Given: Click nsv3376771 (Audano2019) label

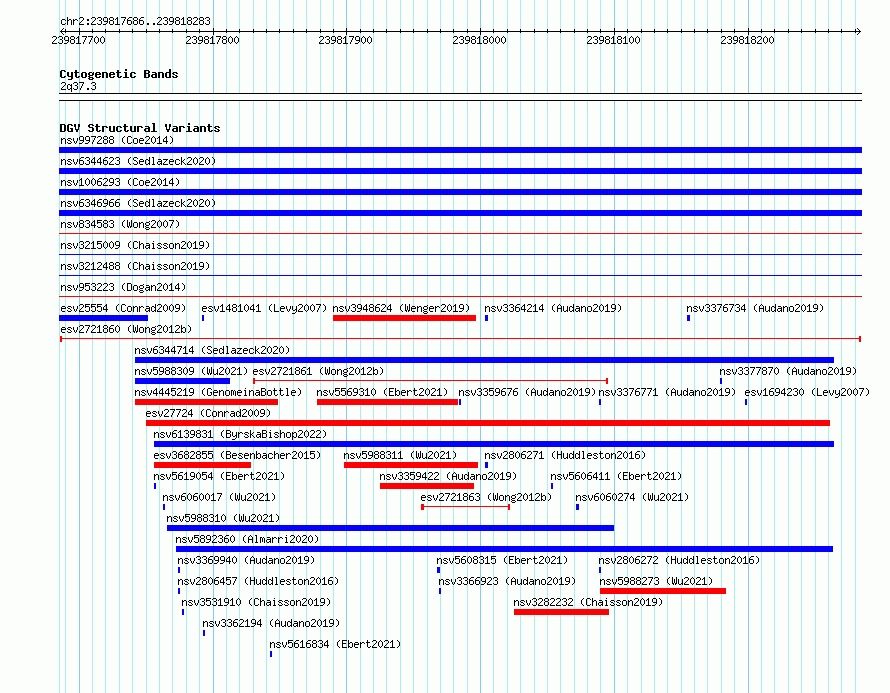Looking at the screenshot, I should pos(667,392).
